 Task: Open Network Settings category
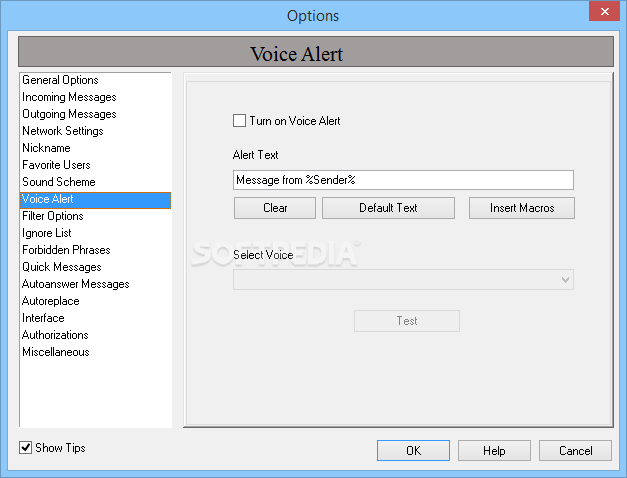point(95,131)
